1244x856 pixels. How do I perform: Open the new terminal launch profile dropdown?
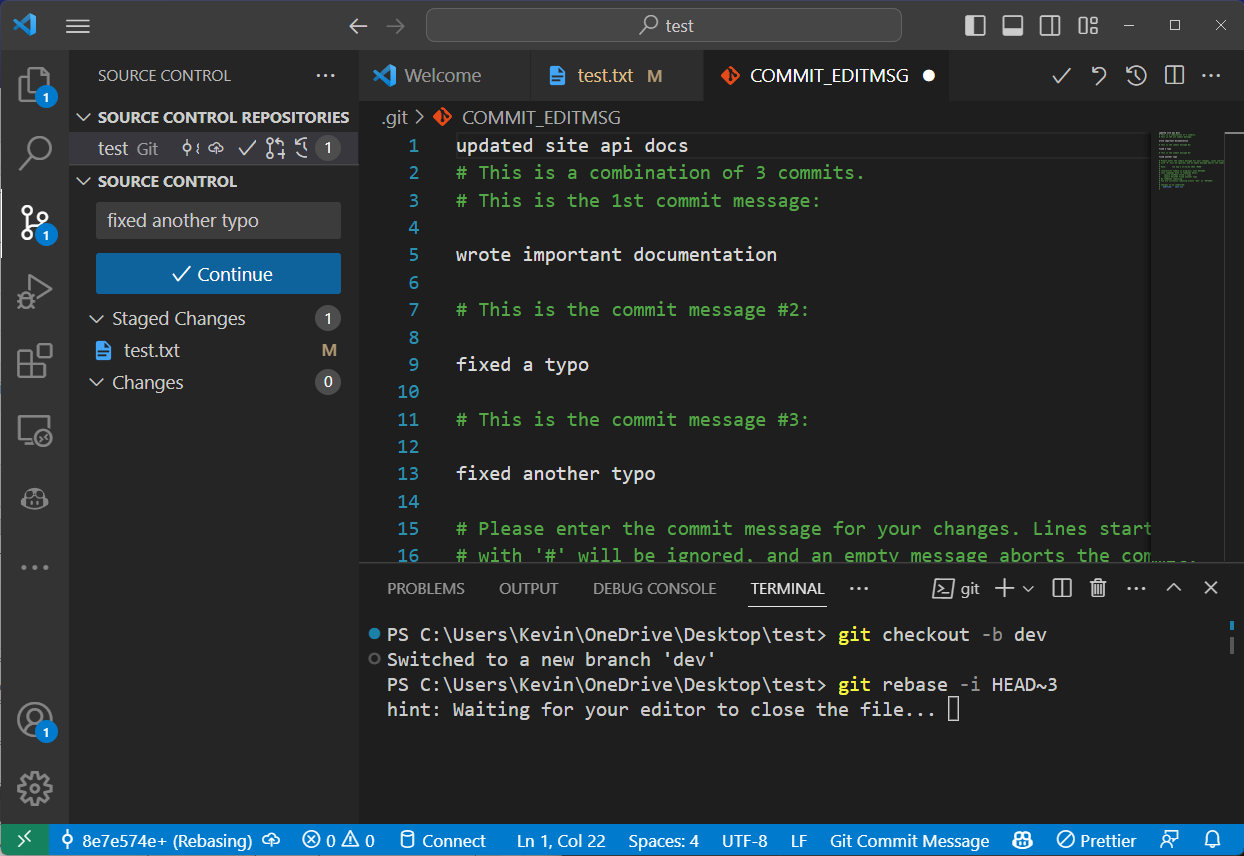click(1028, 588)
